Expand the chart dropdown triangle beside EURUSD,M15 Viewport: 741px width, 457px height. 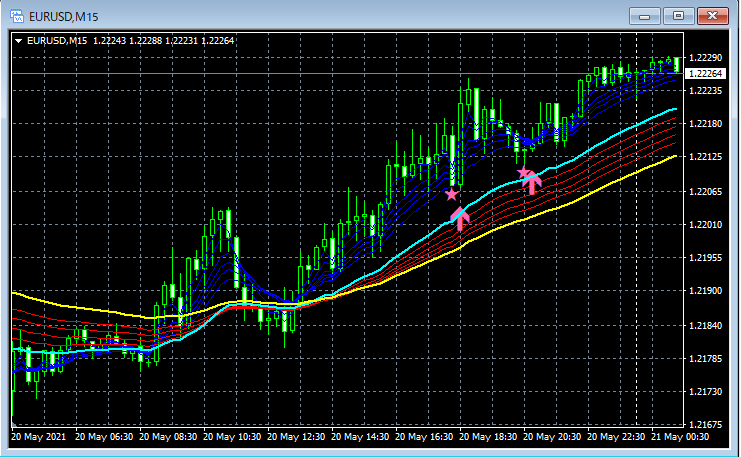point(18,41)
